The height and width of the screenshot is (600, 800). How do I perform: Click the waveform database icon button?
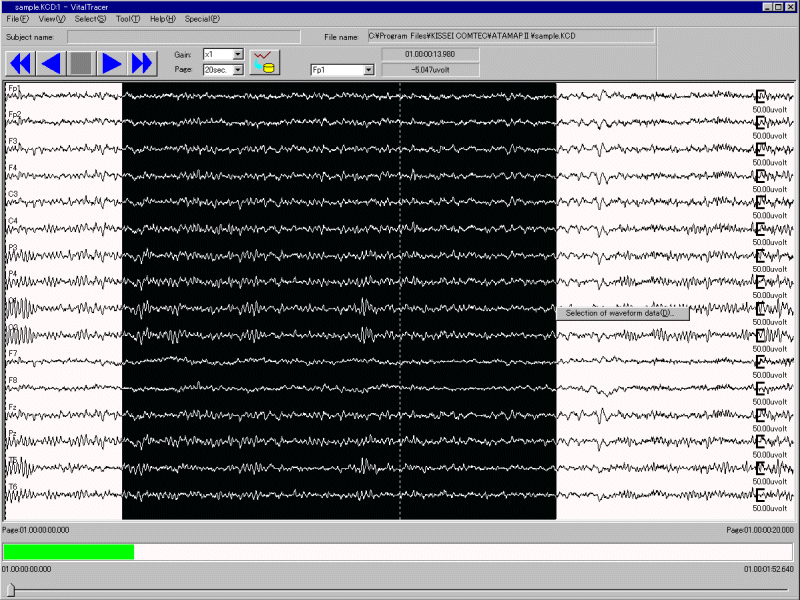coord(264,61)
